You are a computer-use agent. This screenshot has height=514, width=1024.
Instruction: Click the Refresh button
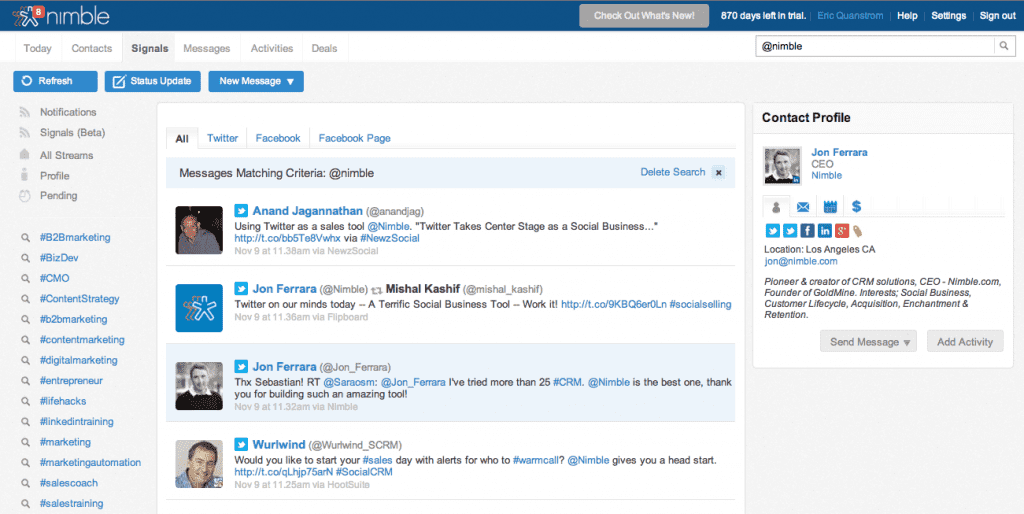point(56,81)
